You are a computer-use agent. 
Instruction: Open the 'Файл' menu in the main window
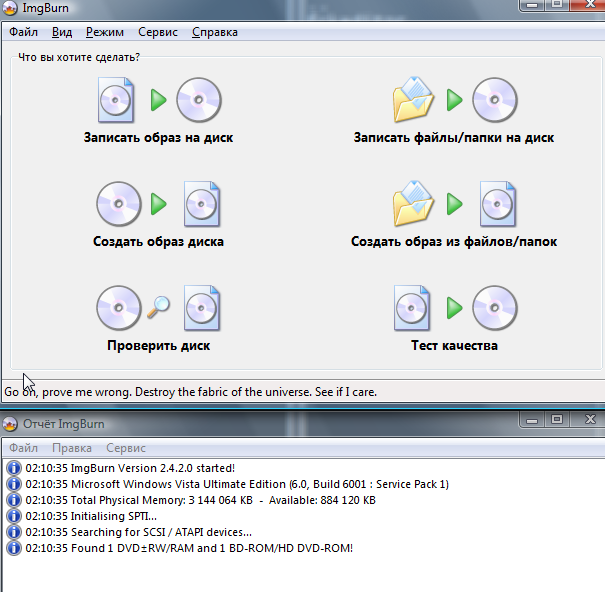(23, 32)
